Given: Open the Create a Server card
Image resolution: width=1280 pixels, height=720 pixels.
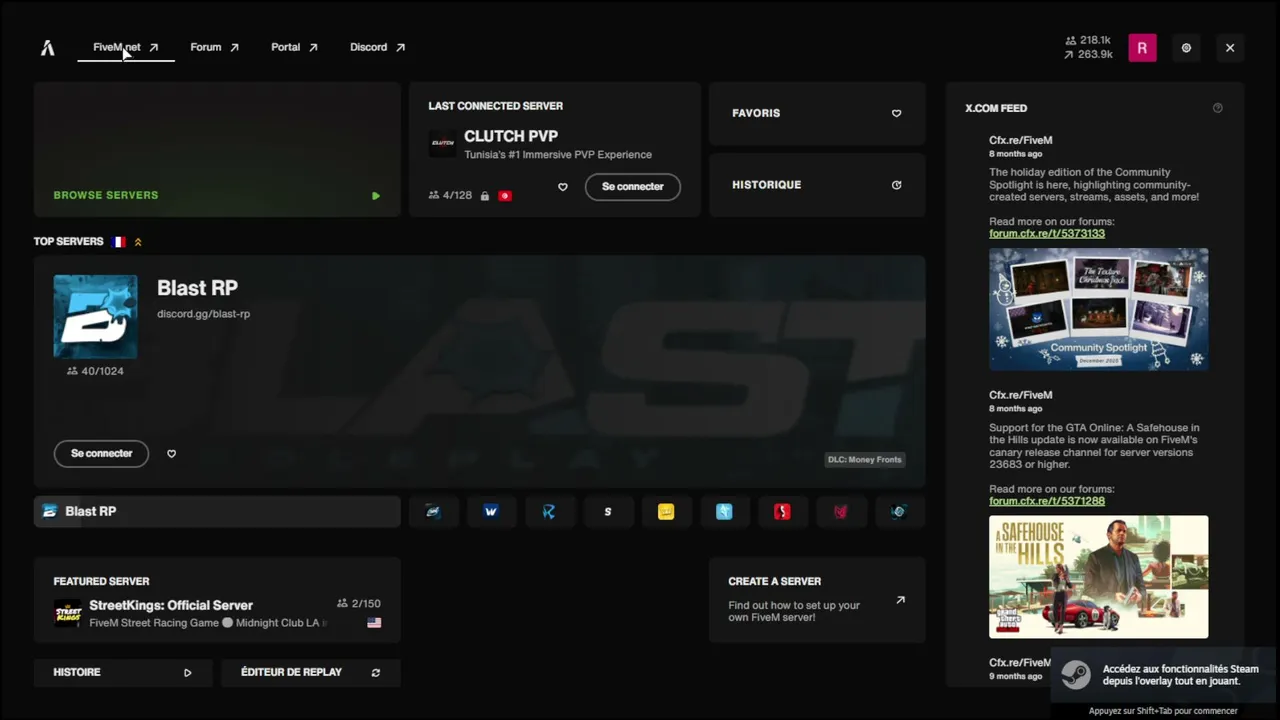Looking at the screenshot, I should pos(817,600).
